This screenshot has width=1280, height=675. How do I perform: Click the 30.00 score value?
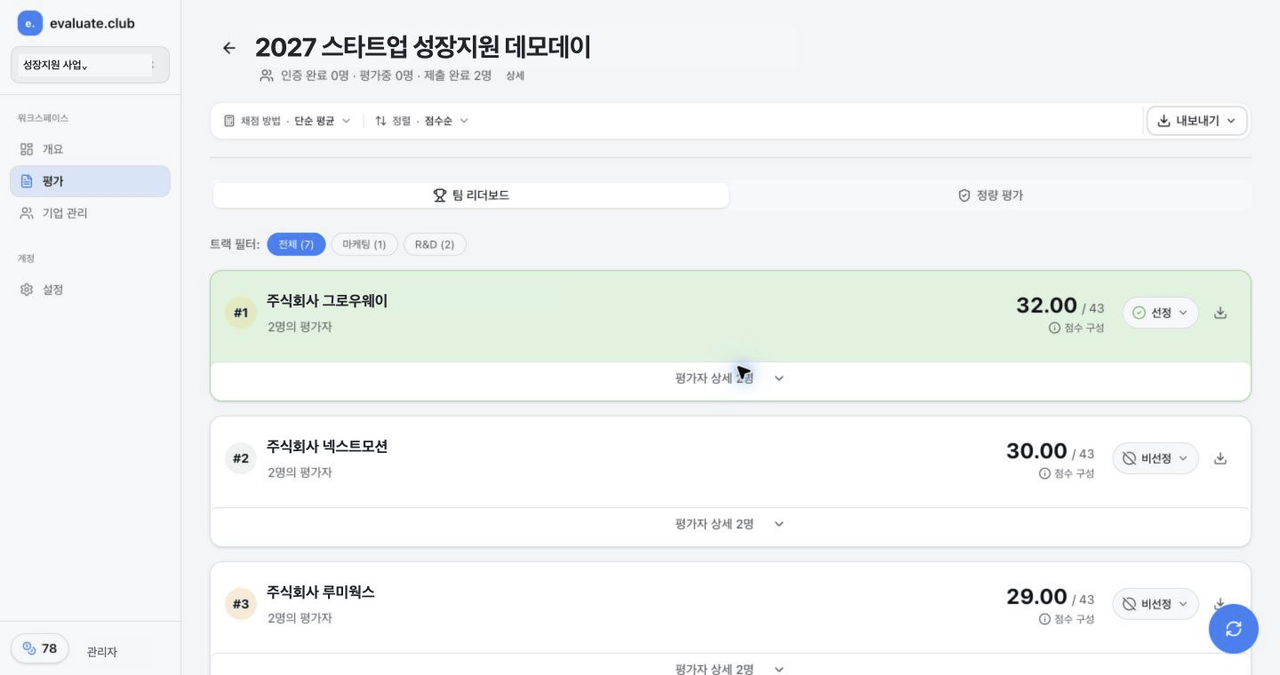point(1036,452)
